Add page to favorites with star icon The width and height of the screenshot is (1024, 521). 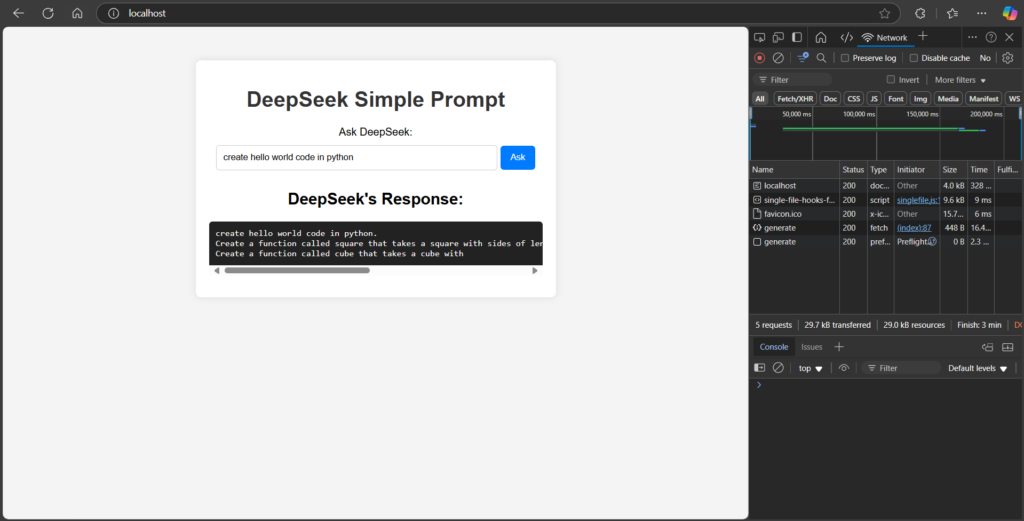884,13
